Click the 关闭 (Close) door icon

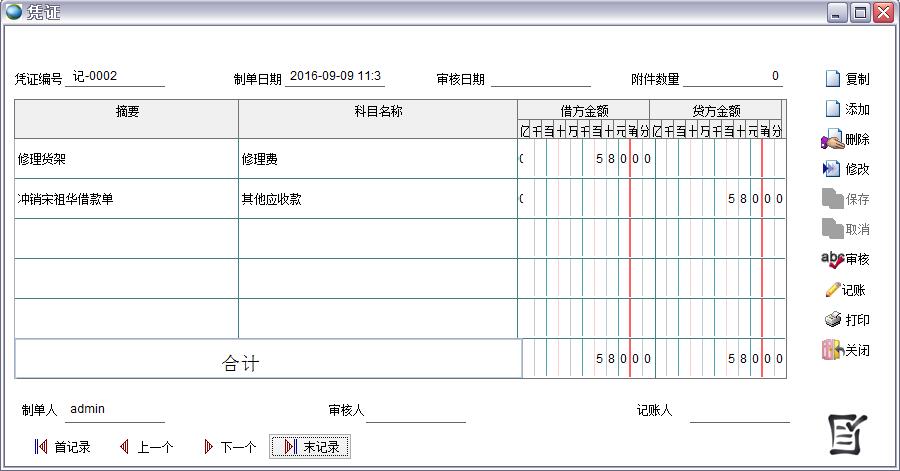click(x=832, y=351)
